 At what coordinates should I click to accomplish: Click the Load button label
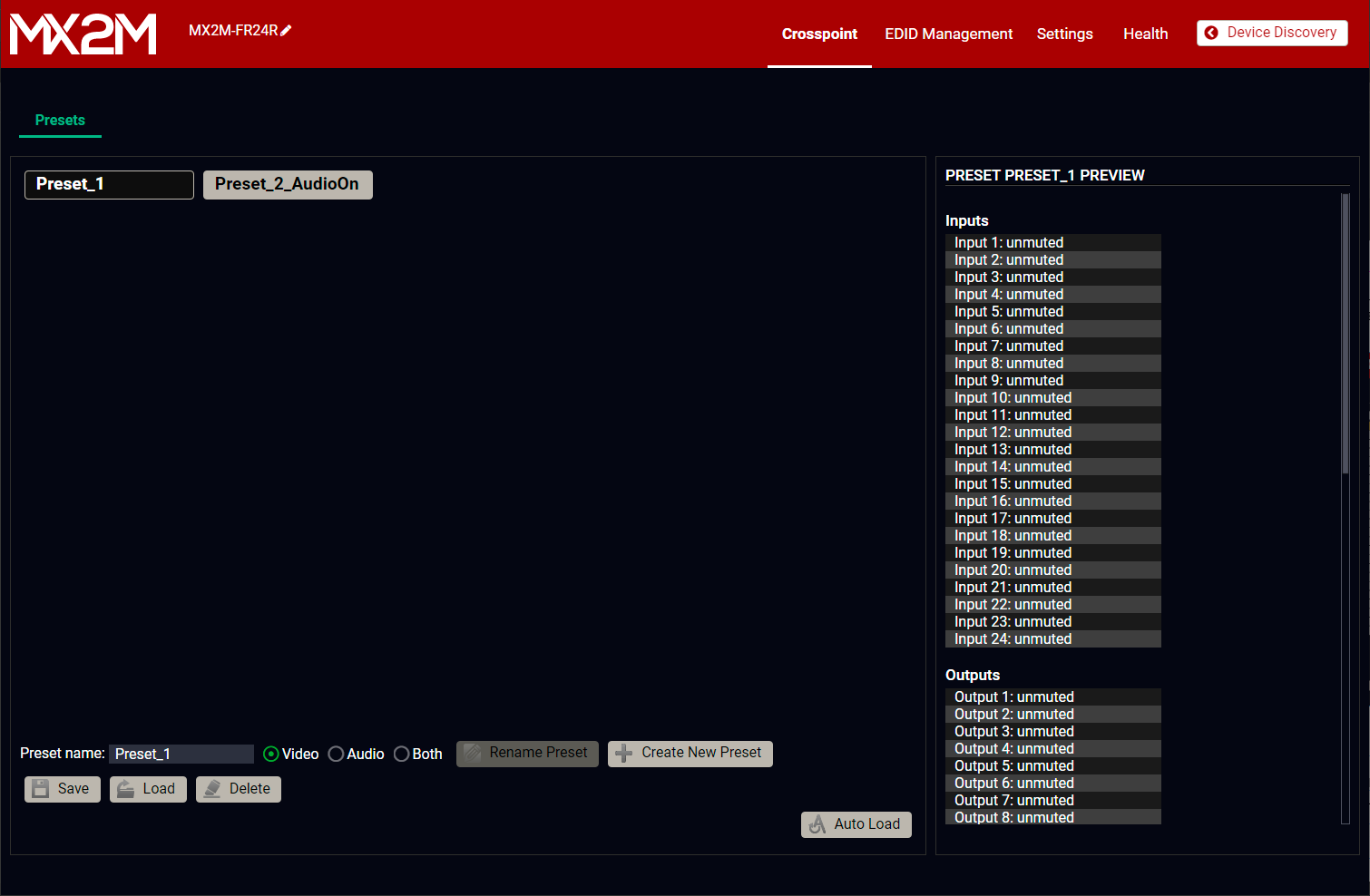(x=159, y=789)
